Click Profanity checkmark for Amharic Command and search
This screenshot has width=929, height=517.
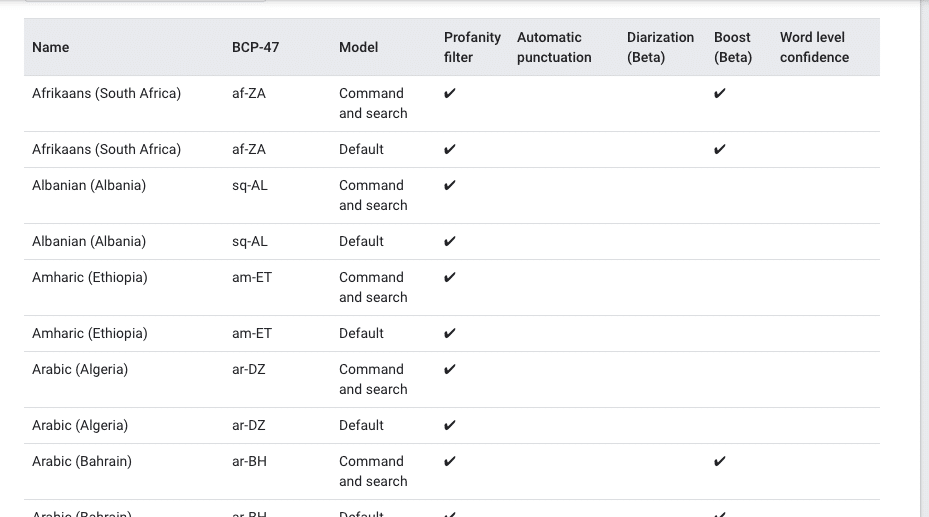click(450, 278)
